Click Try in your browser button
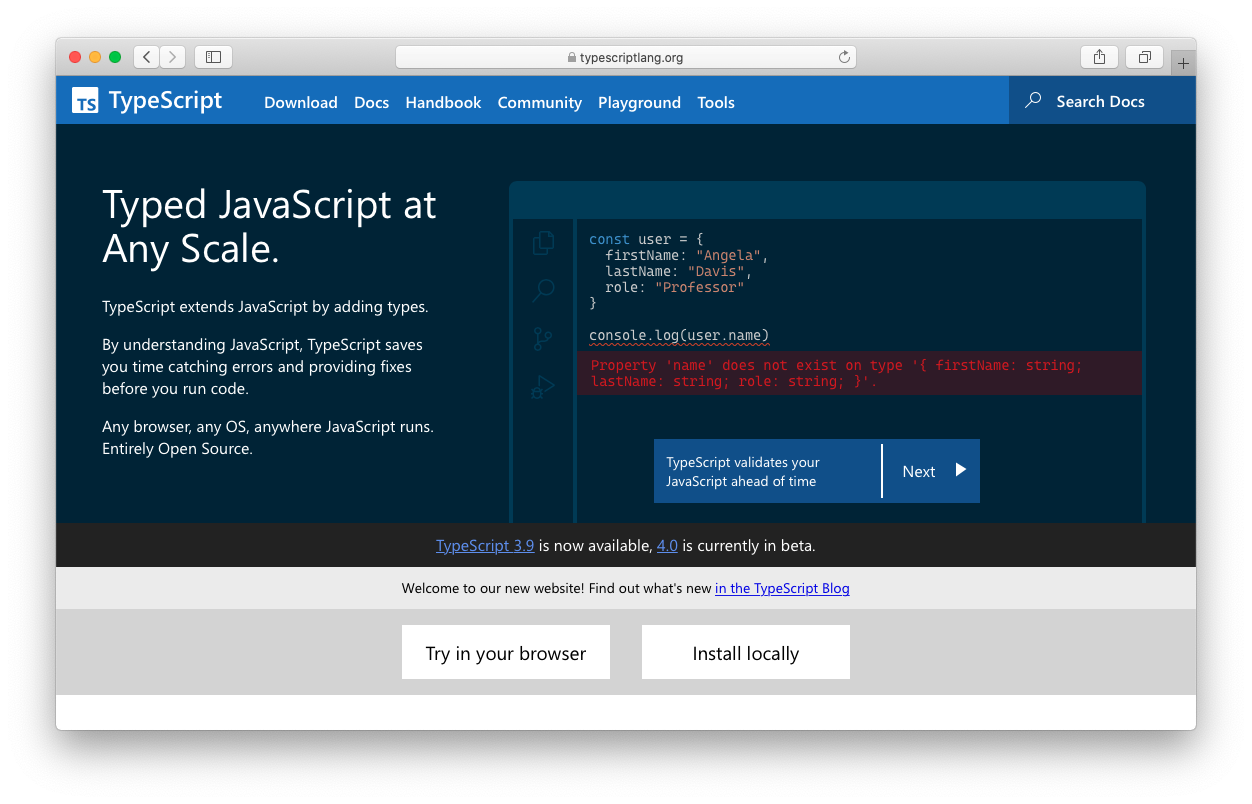Screen dimensions: 1252x804 [x=506, y=652]
